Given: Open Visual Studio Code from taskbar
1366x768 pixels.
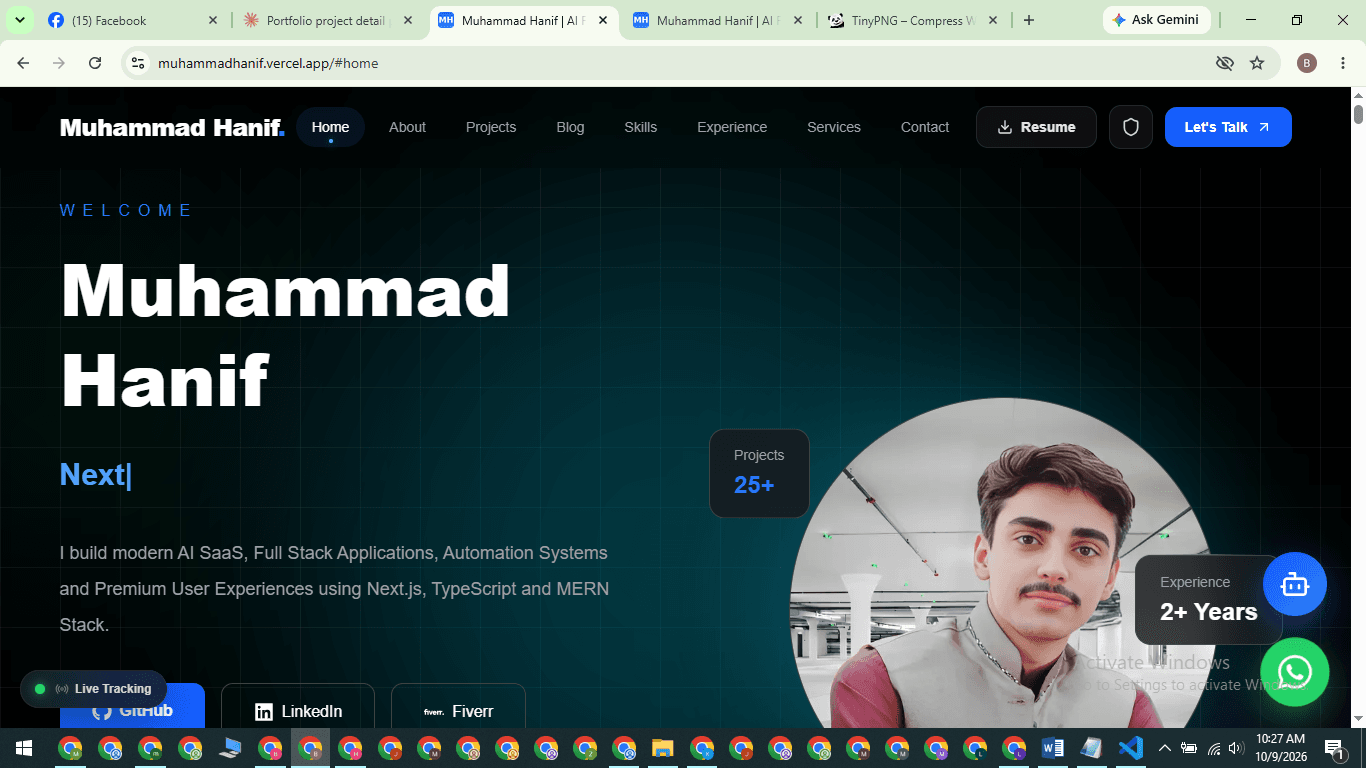Looking at the screenshot, I should (x=1130, y=748).
